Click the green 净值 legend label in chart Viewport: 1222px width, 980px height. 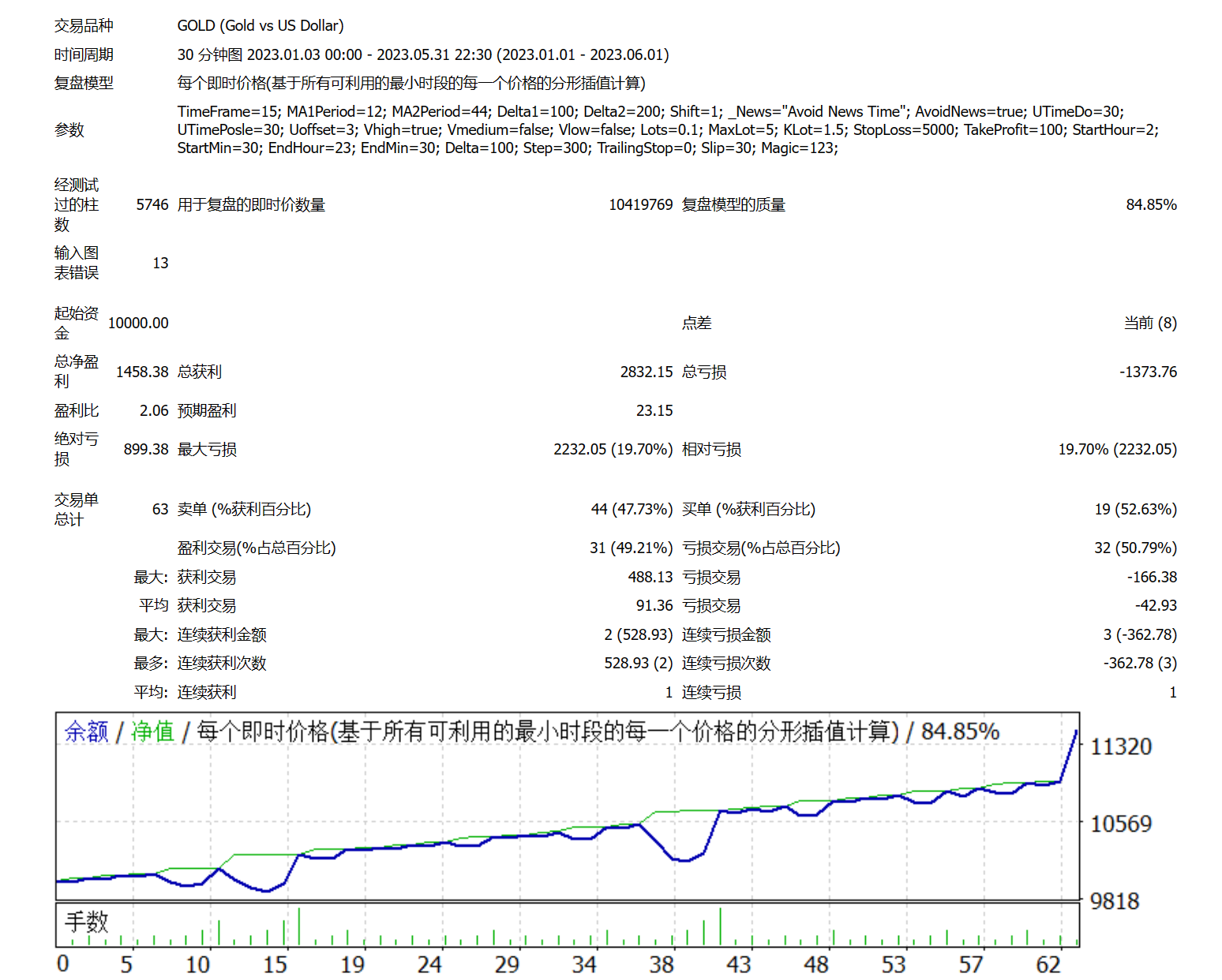(x=152, y=731)
